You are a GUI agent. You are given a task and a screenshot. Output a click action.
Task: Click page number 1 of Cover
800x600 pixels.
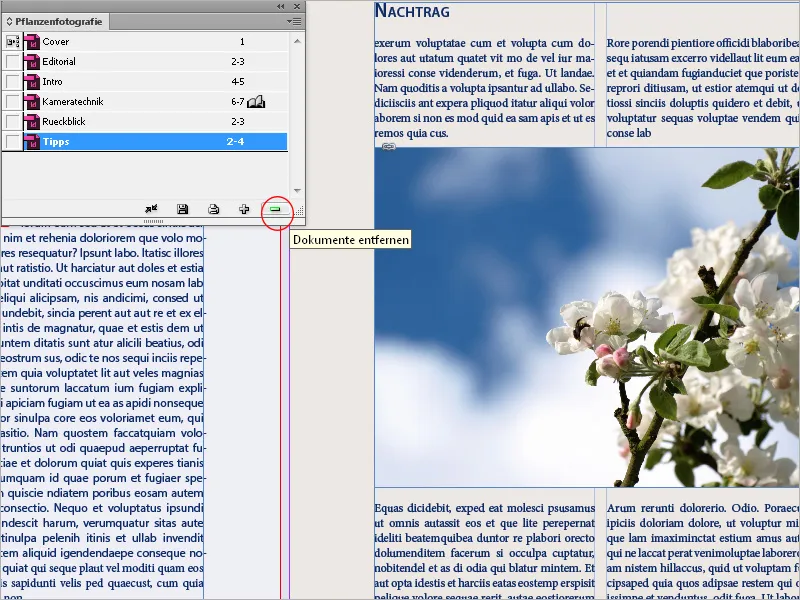pyautogui.click(x=242, y=42)
